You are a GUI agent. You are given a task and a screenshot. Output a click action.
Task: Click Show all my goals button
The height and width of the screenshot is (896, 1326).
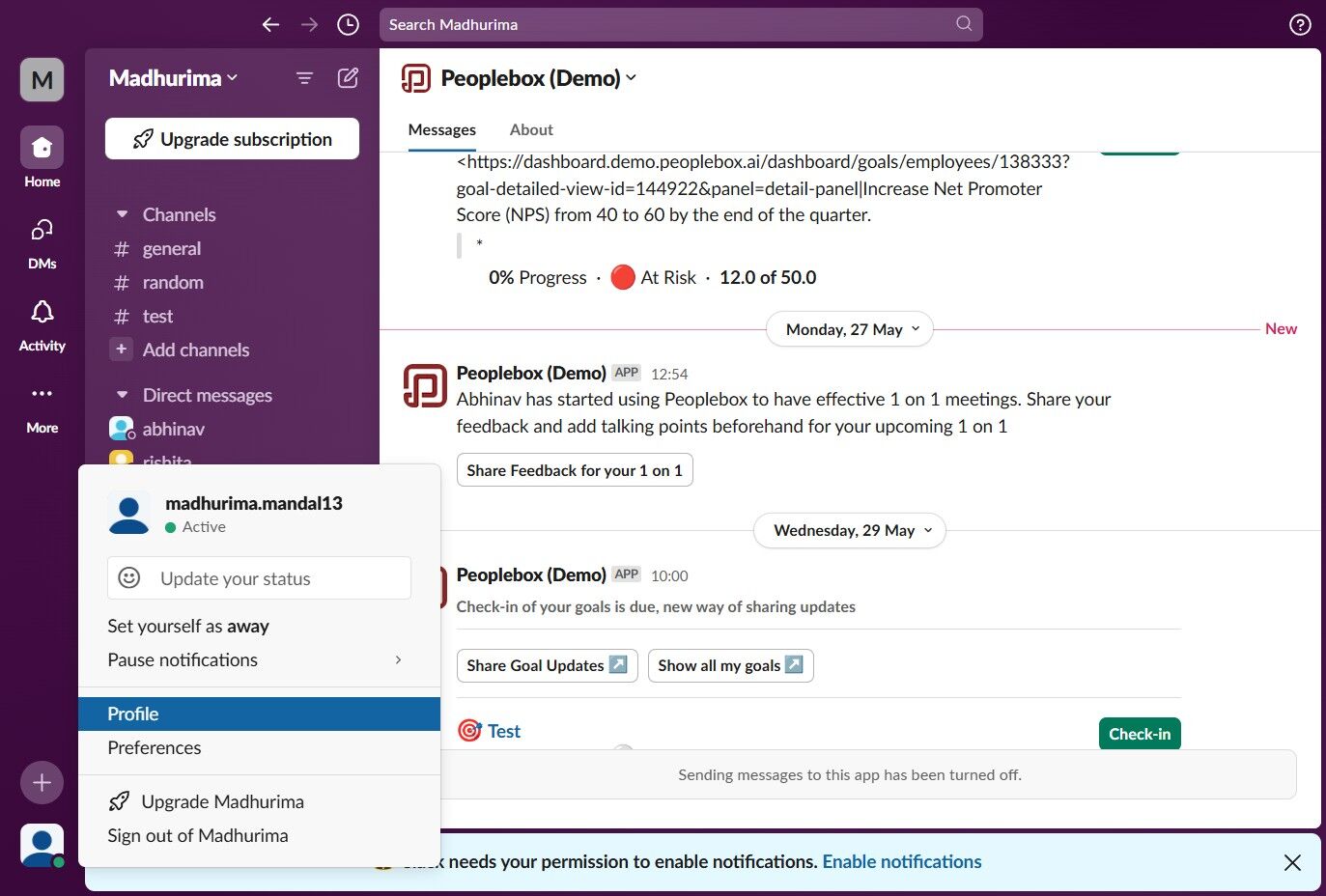click(x=730, y=665)
